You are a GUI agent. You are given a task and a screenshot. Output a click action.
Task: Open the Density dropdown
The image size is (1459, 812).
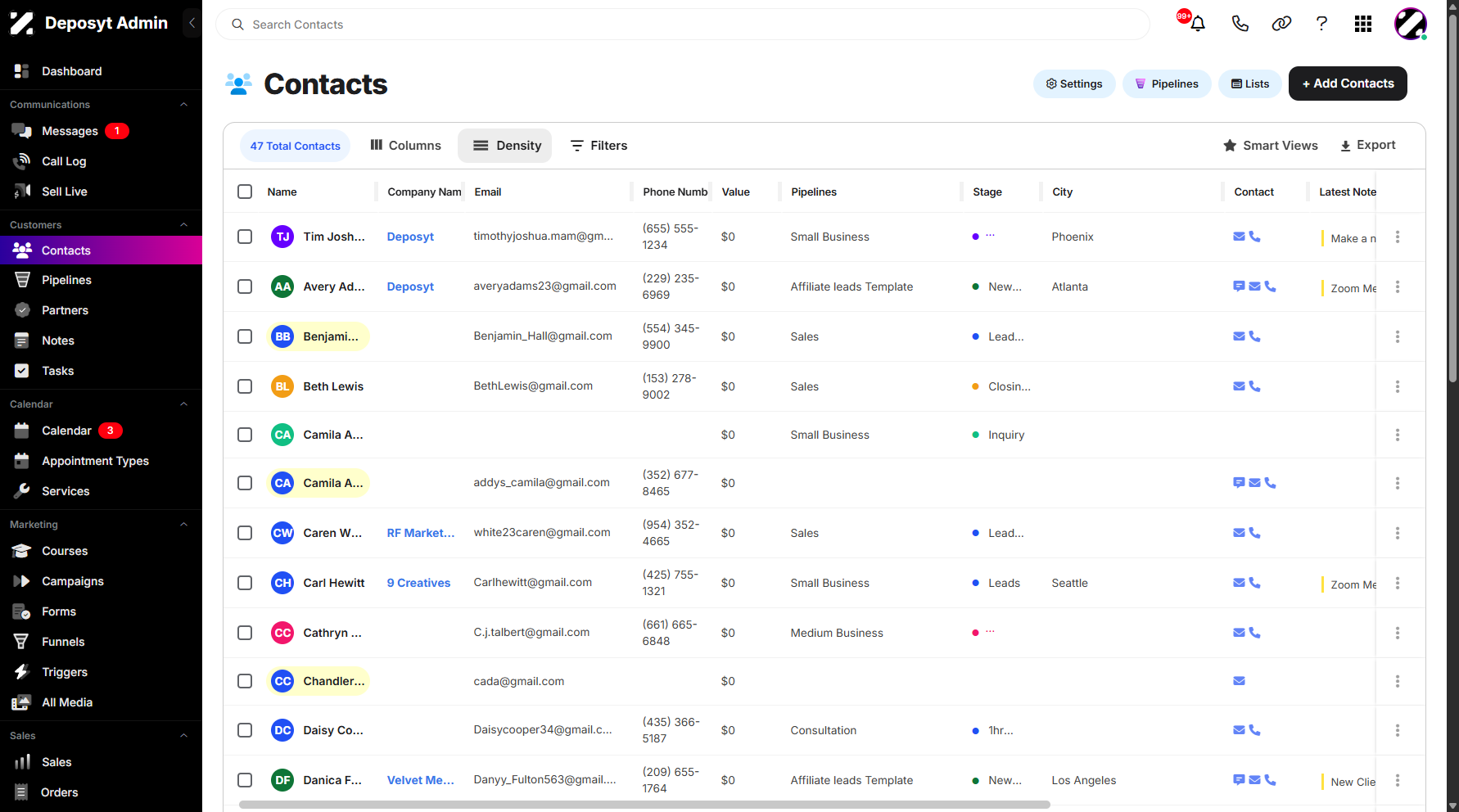point(505,146)
